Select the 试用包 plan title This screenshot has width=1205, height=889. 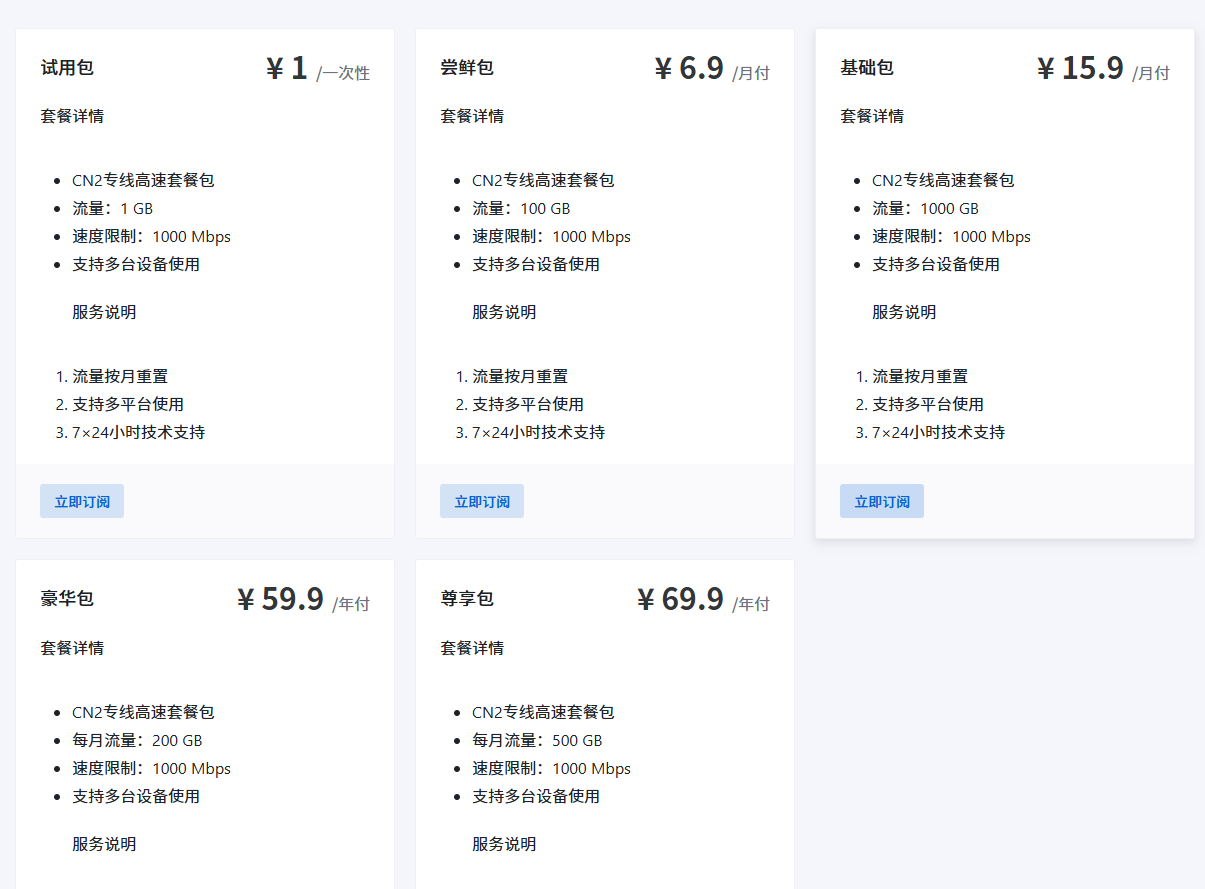tap(67, 68)
